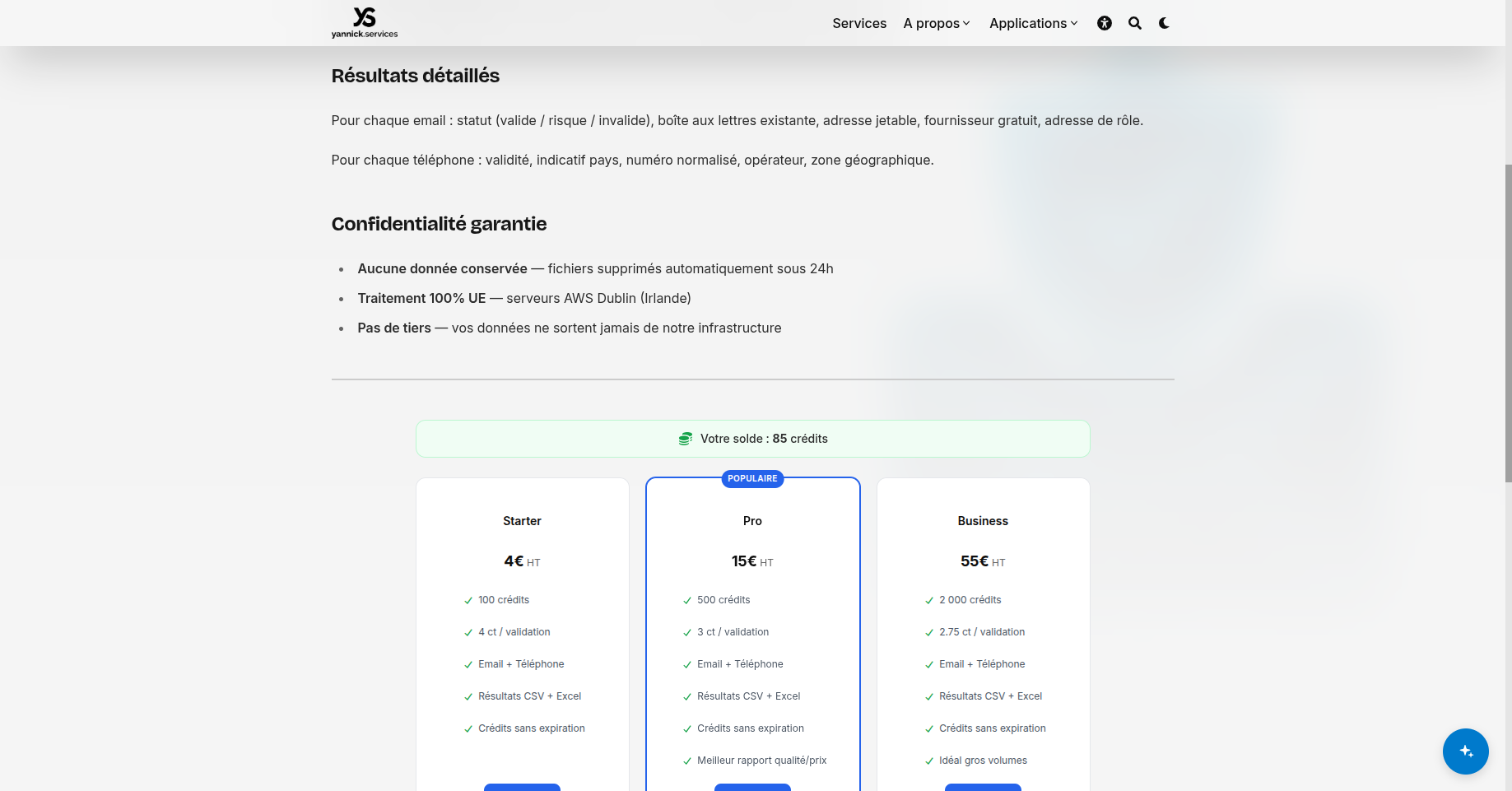Toggle dark mode moon icon

tap(1164, 23)
